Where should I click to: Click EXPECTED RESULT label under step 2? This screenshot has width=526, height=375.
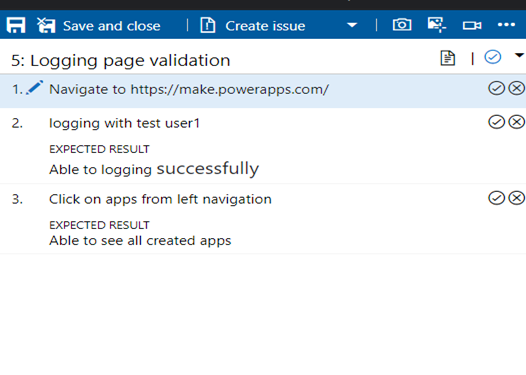click(x=99, y=149)
